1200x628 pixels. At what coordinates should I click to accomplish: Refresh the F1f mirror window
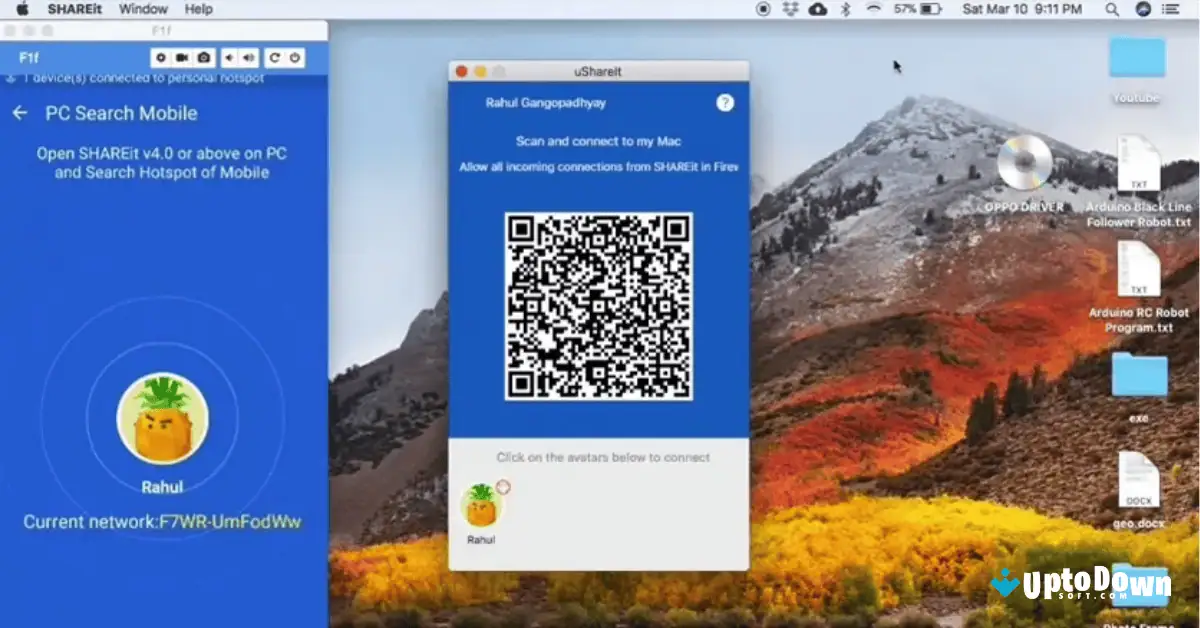(x=275, y=57)
